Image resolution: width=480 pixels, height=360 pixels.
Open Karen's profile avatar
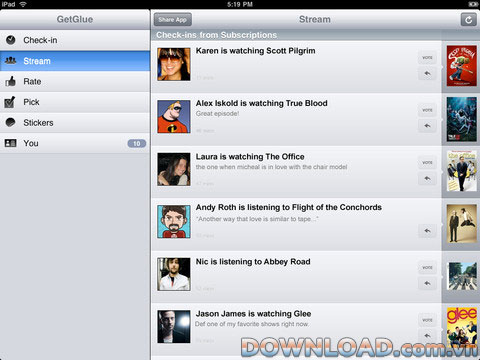tap(174, 64)
